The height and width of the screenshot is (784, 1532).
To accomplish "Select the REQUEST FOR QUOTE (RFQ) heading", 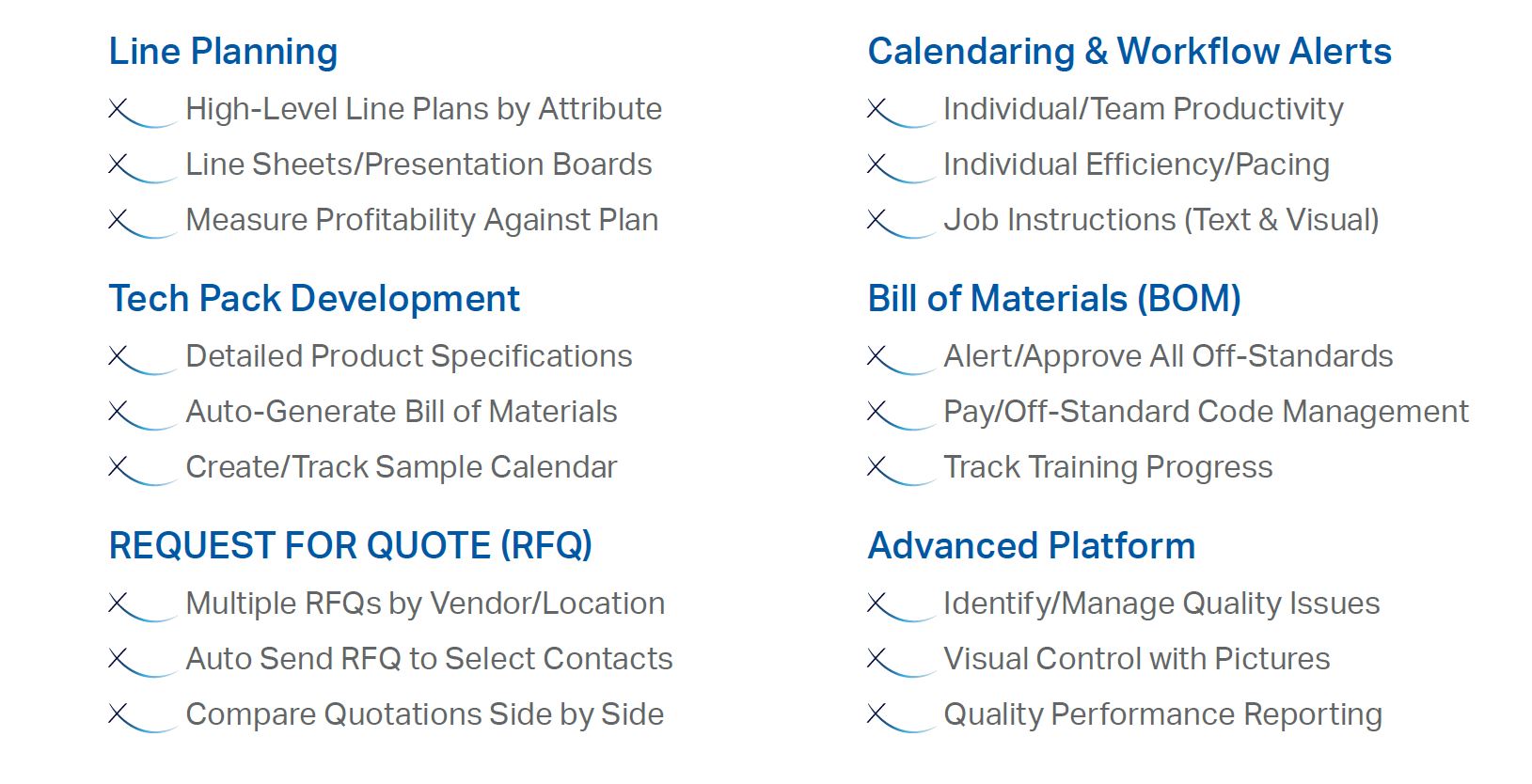I will coord(351,546).
